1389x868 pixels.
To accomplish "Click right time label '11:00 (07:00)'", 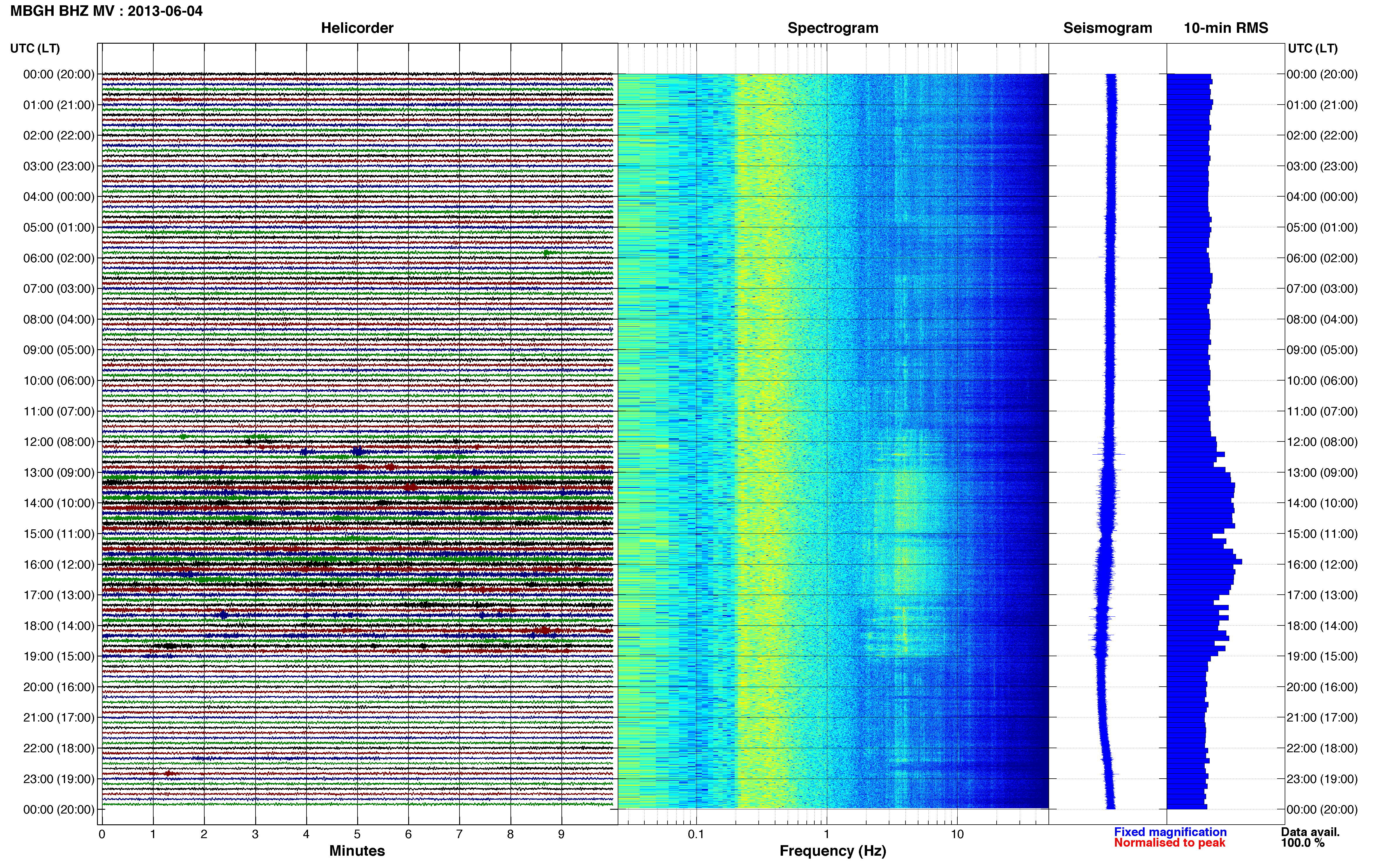I will click(x=1322, y=412).
